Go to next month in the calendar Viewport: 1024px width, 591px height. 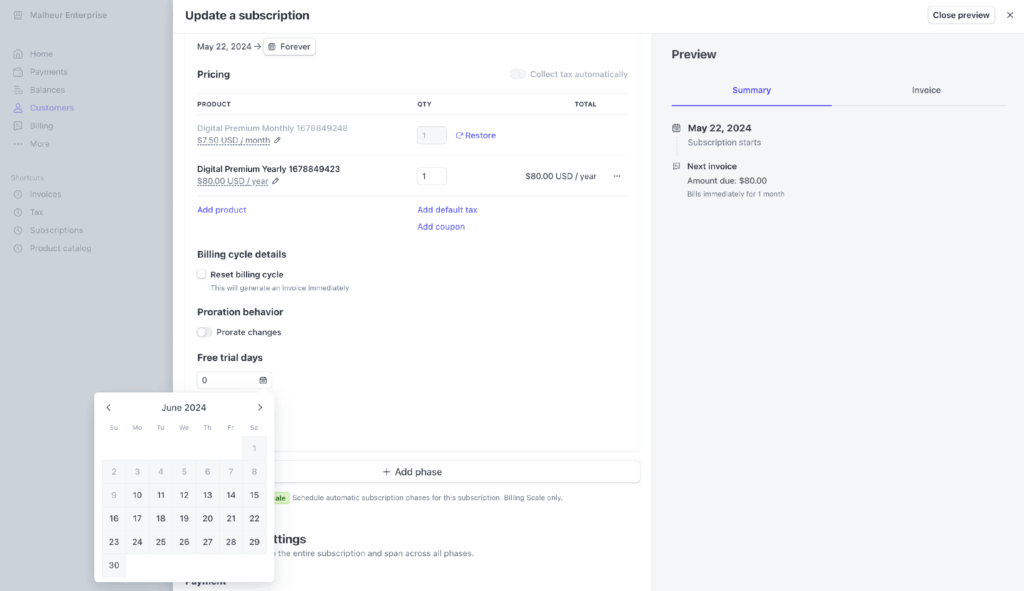pos(260,407)
